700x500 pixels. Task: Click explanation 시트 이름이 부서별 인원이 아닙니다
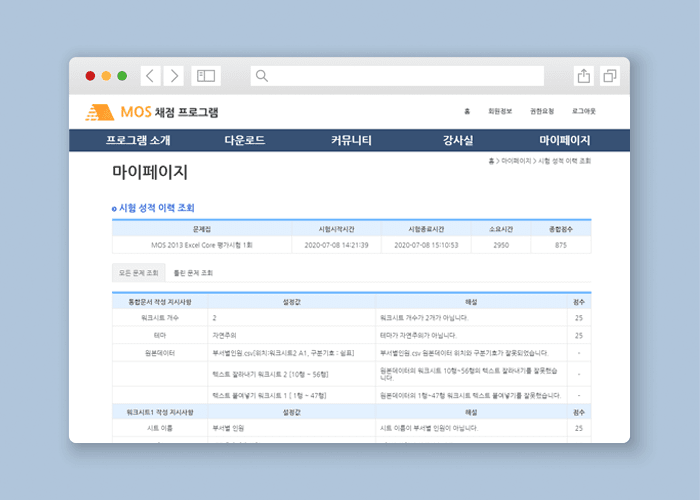click(429, 428)
